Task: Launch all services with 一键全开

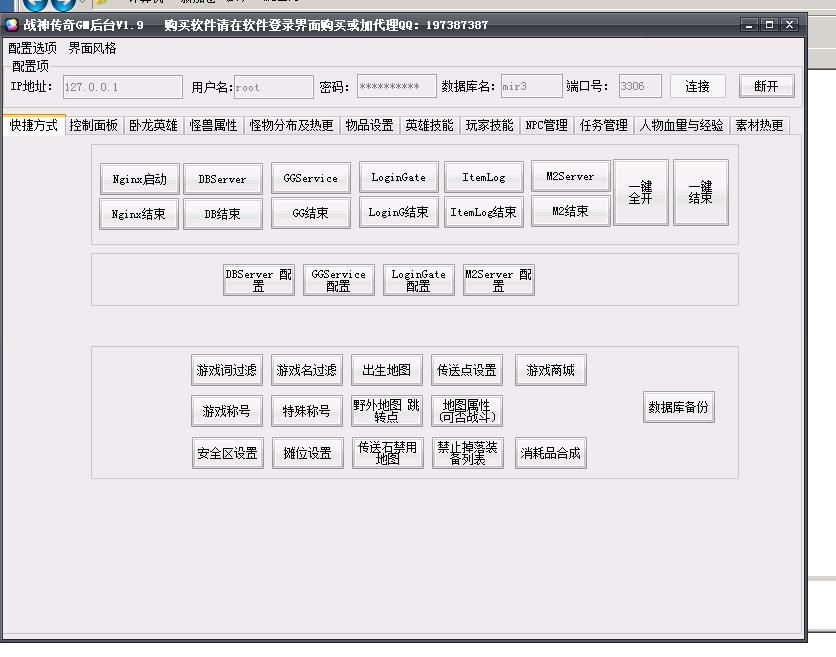Action: pos(640,193)
